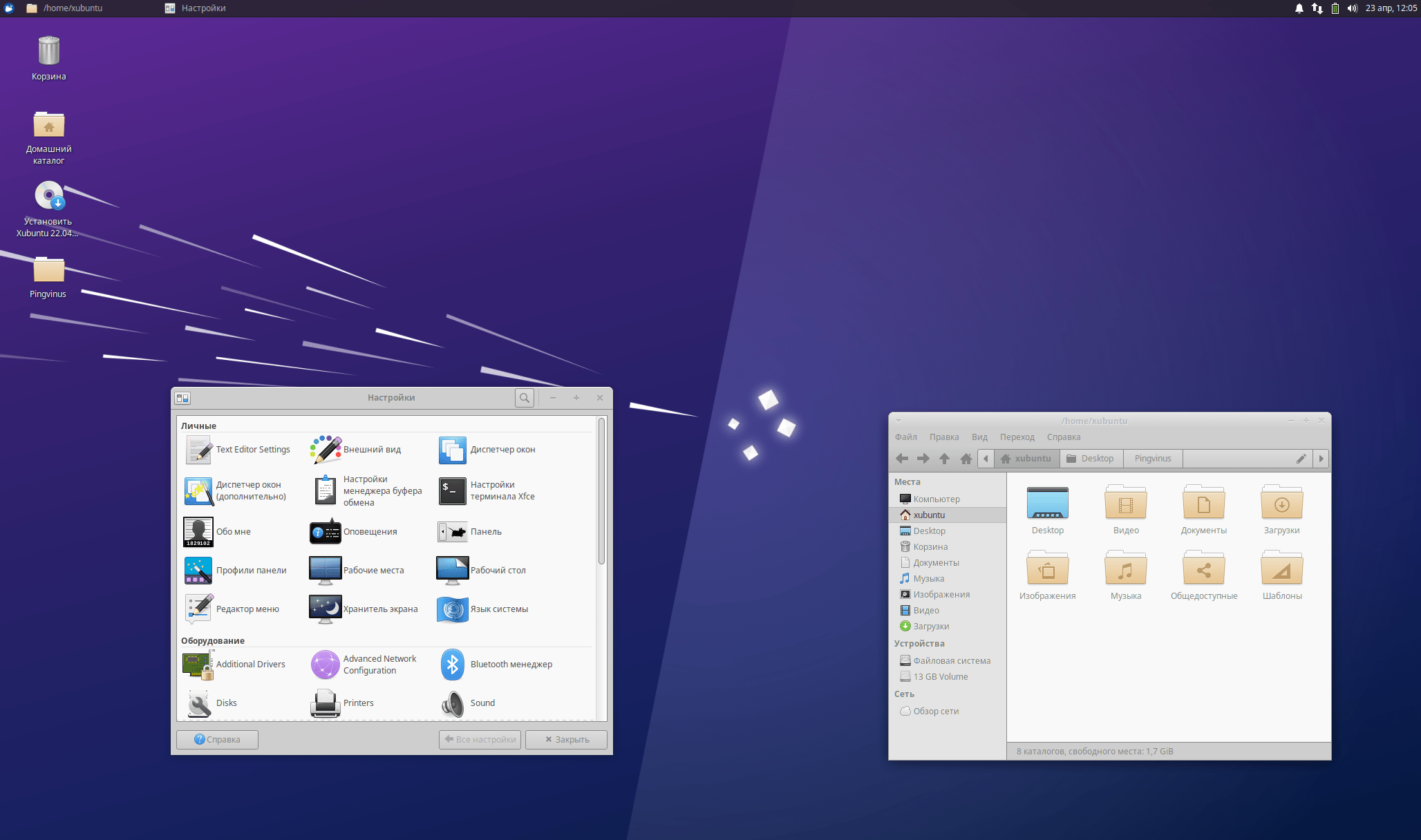Select 13 GB Volume in sidebar
Screen dimensions: 1421x840
[x=947, y=677]
